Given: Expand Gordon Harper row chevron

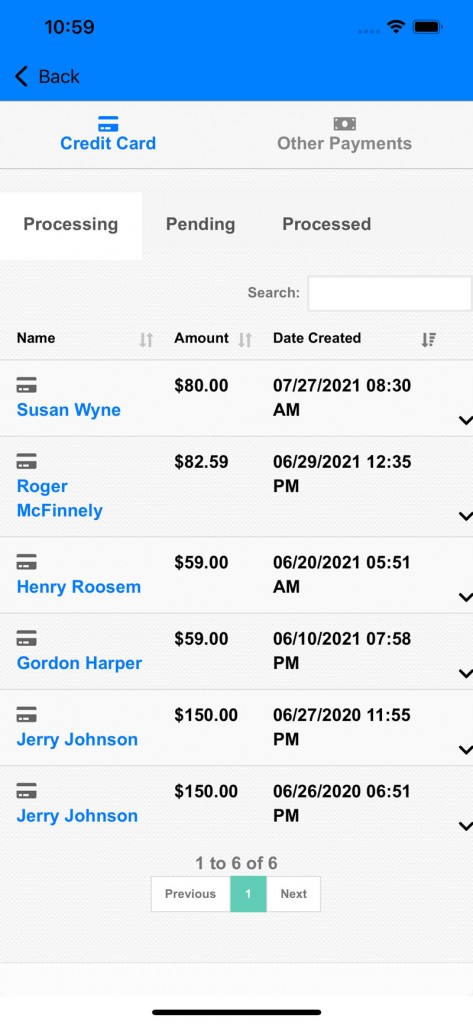Looking at the screenshot, I should 465,673.
